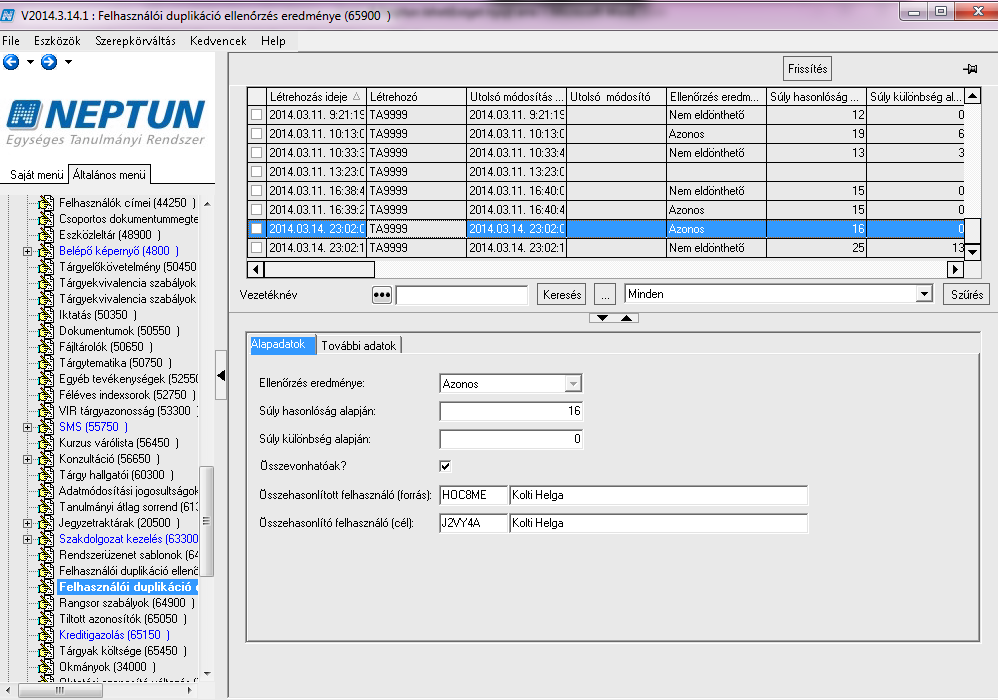Click the blue forward navigation arrow
This screenshot has height=700, width=998.
coord(48,62)
